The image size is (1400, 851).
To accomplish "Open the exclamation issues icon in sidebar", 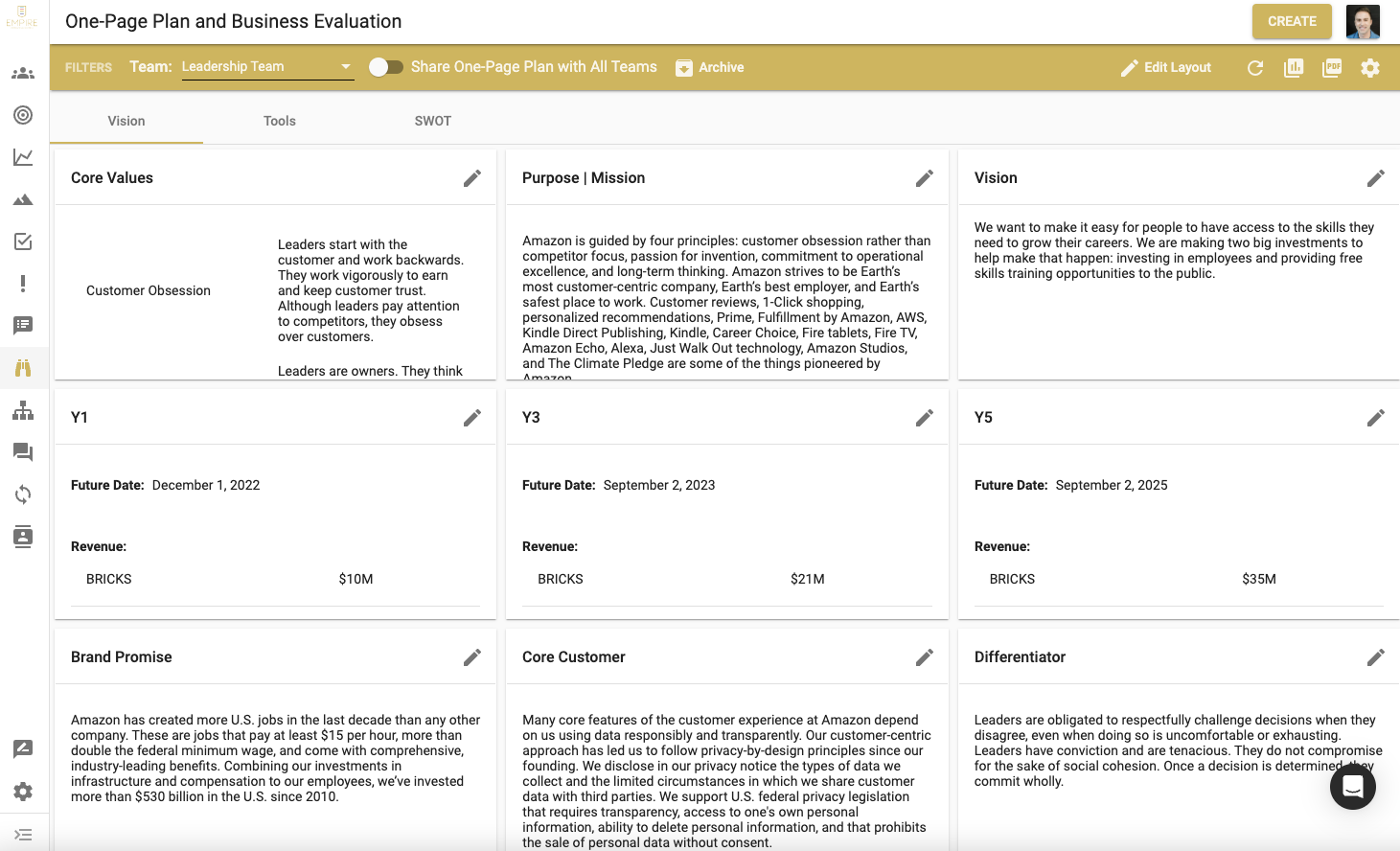I will (23, 284).
